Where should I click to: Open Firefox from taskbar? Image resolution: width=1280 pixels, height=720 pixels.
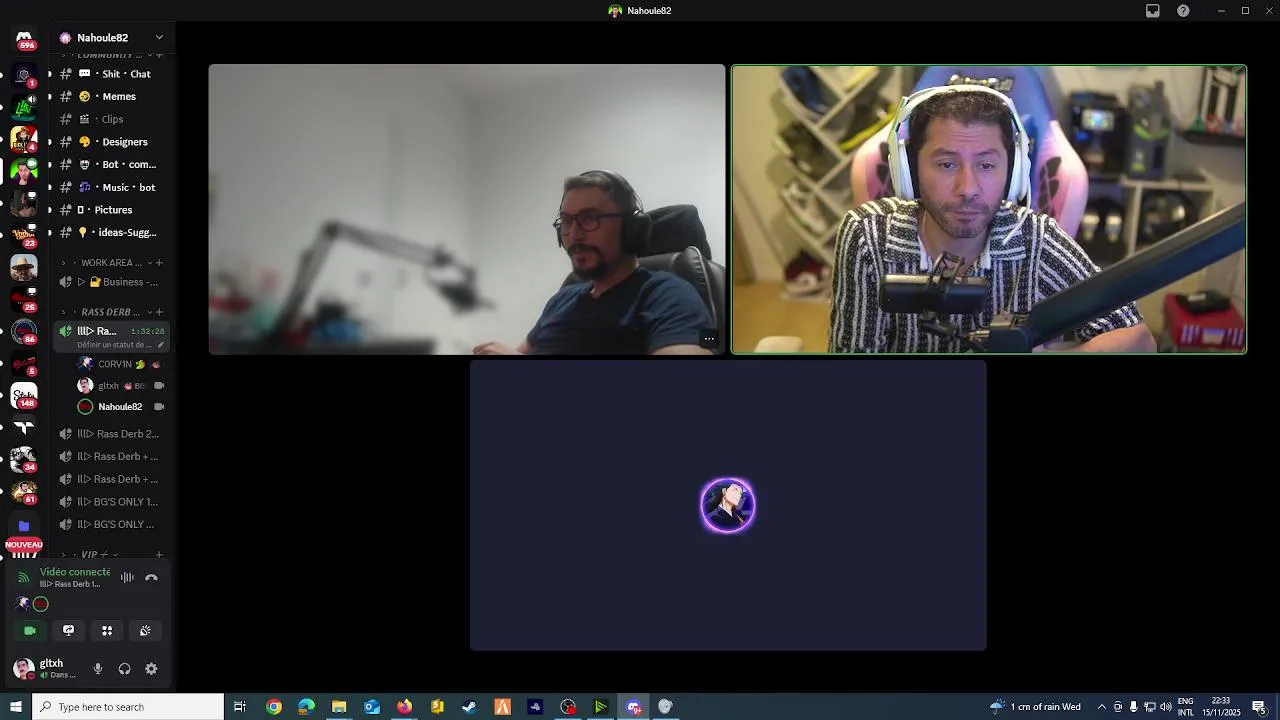tap(404, 707)
